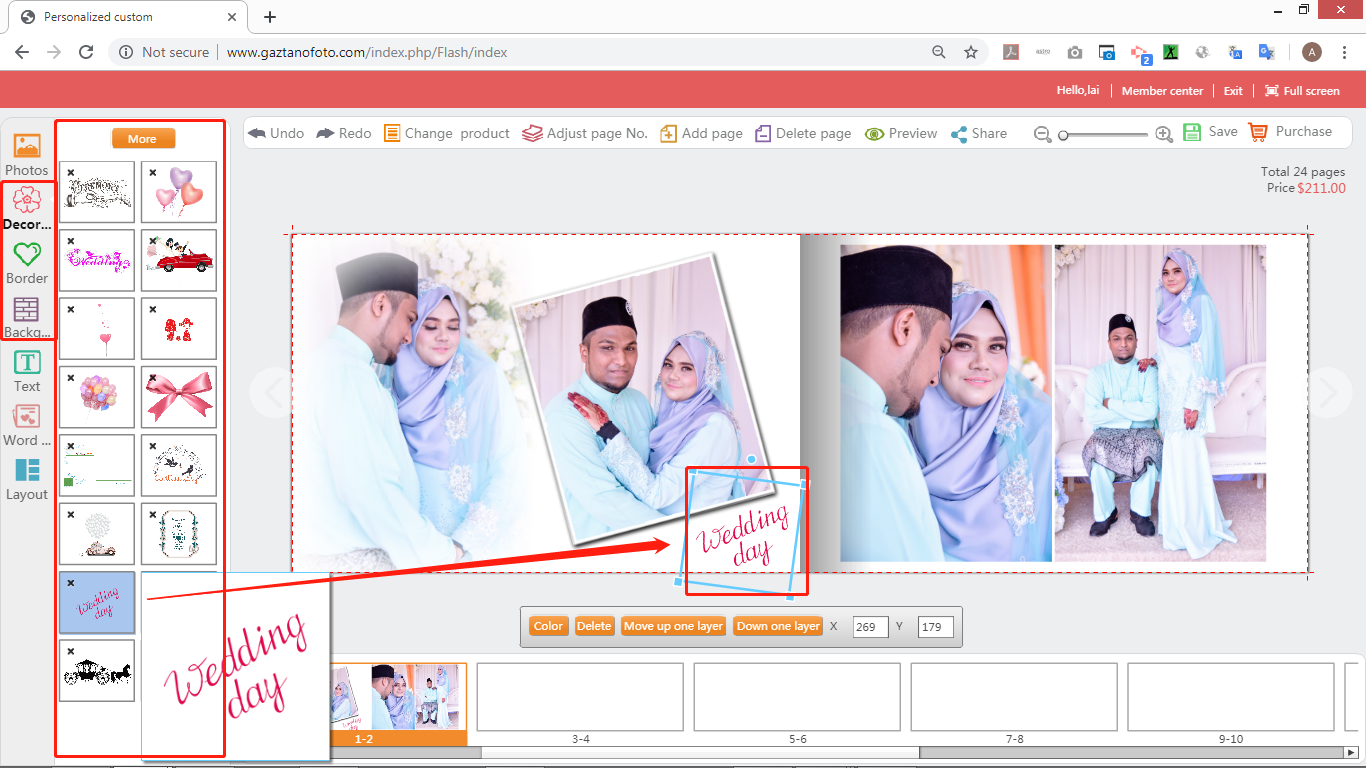Click the zoom out magnifier icon
The height and width of the screenshot is (768, 1366).
(x=1043, y=134)
